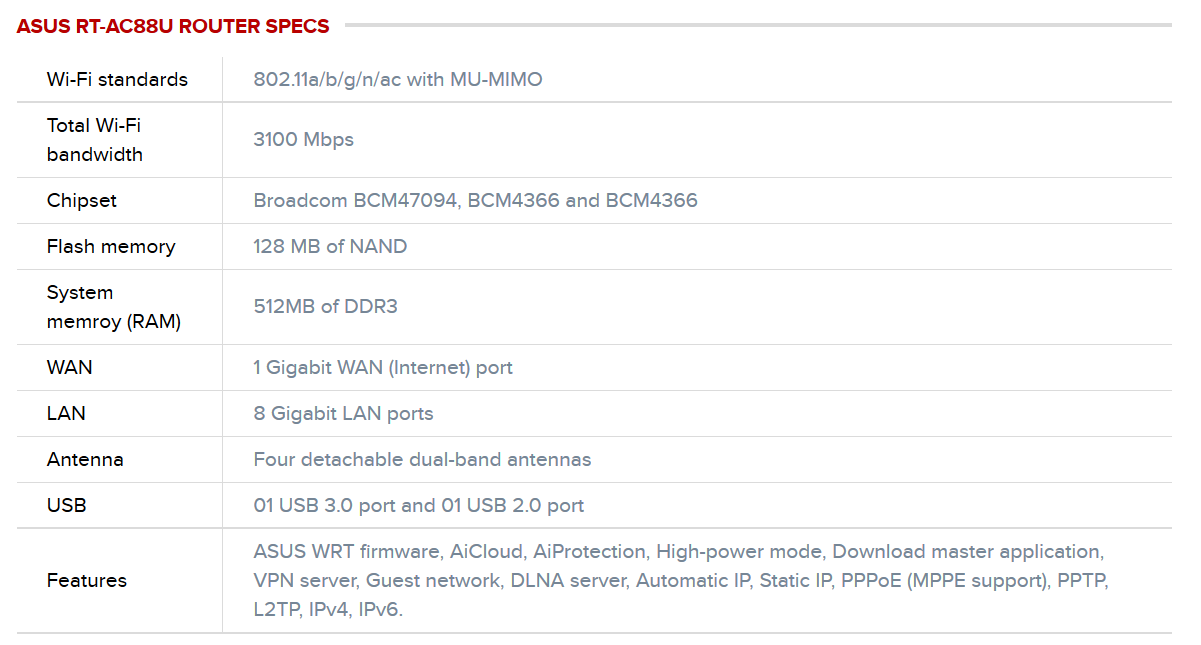The width and height of the screenshot is (1201, 645).
Task: Select the USB row label
Action: click(x=67, y=505)
